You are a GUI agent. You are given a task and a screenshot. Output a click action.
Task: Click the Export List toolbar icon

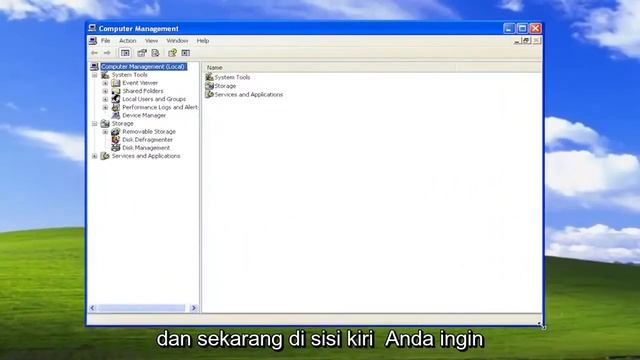pos(155,53)
